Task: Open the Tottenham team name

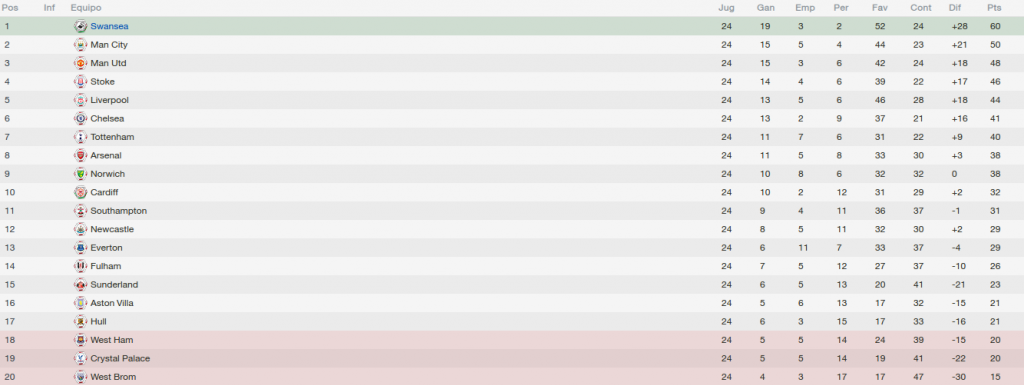Action: pyautogui.click(x=112, y=137)
